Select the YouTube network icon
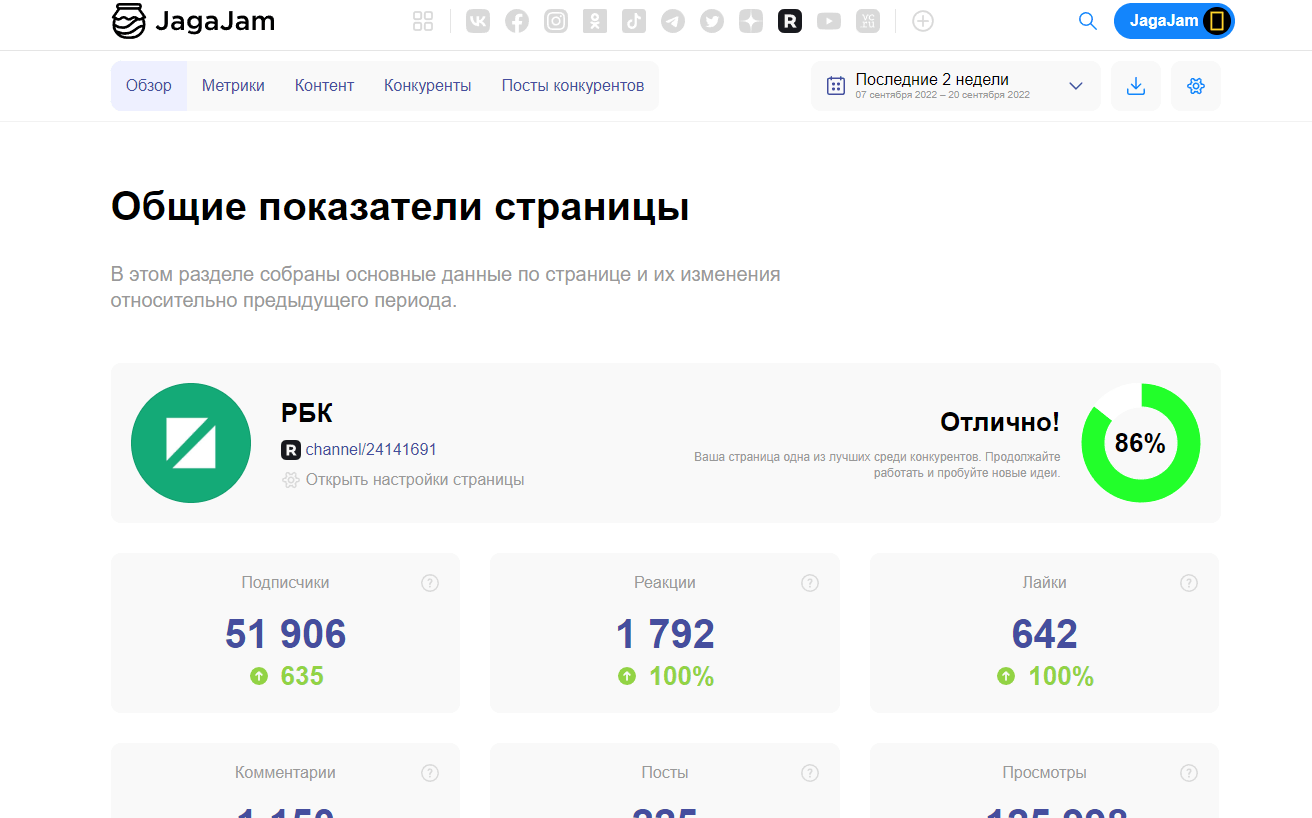The width and height of the screenshot is (1312, 818). [x=829, y=21]
